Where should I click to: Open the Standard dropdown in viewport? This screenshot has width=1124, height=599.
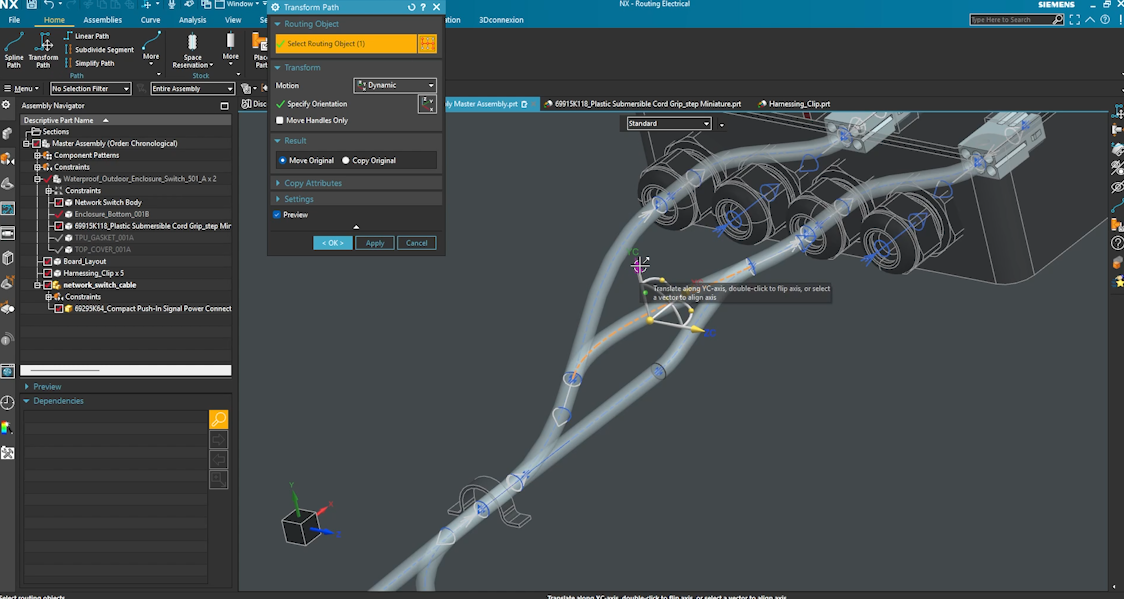668,124
